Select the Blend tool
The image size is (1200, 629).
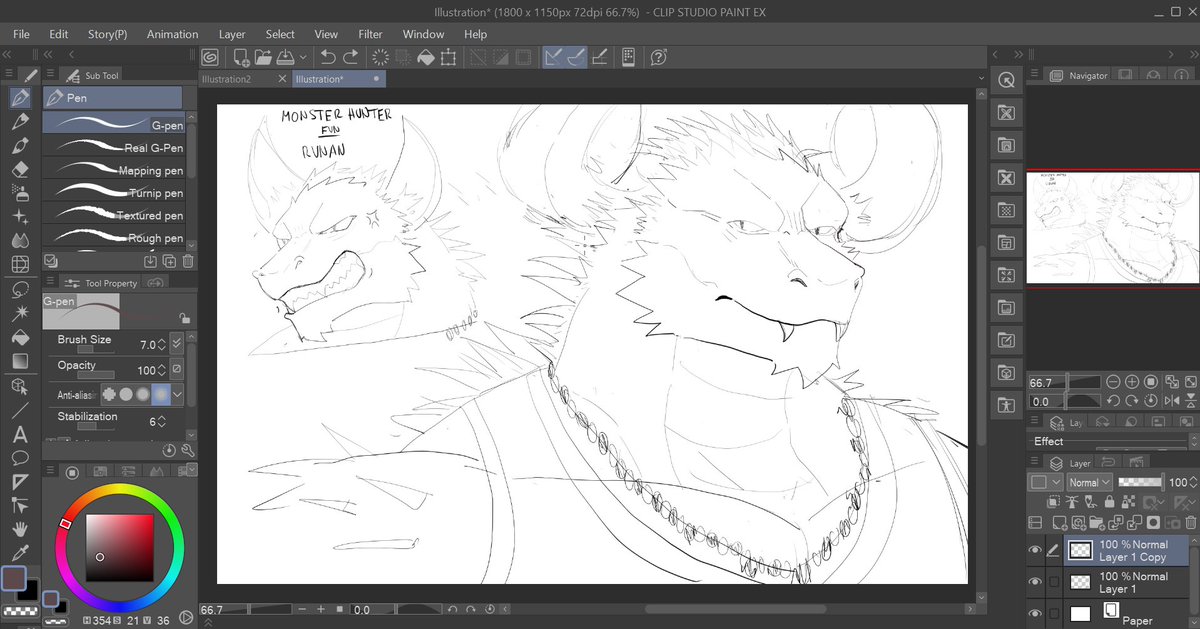pos(20,241)
